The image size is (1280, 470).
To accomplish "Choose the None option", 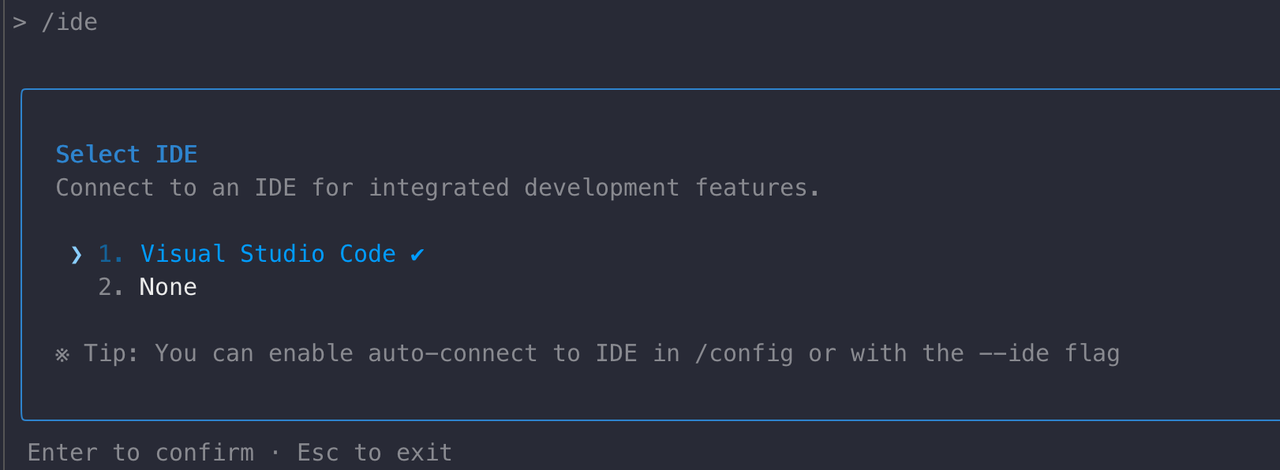I will point(168,288).
